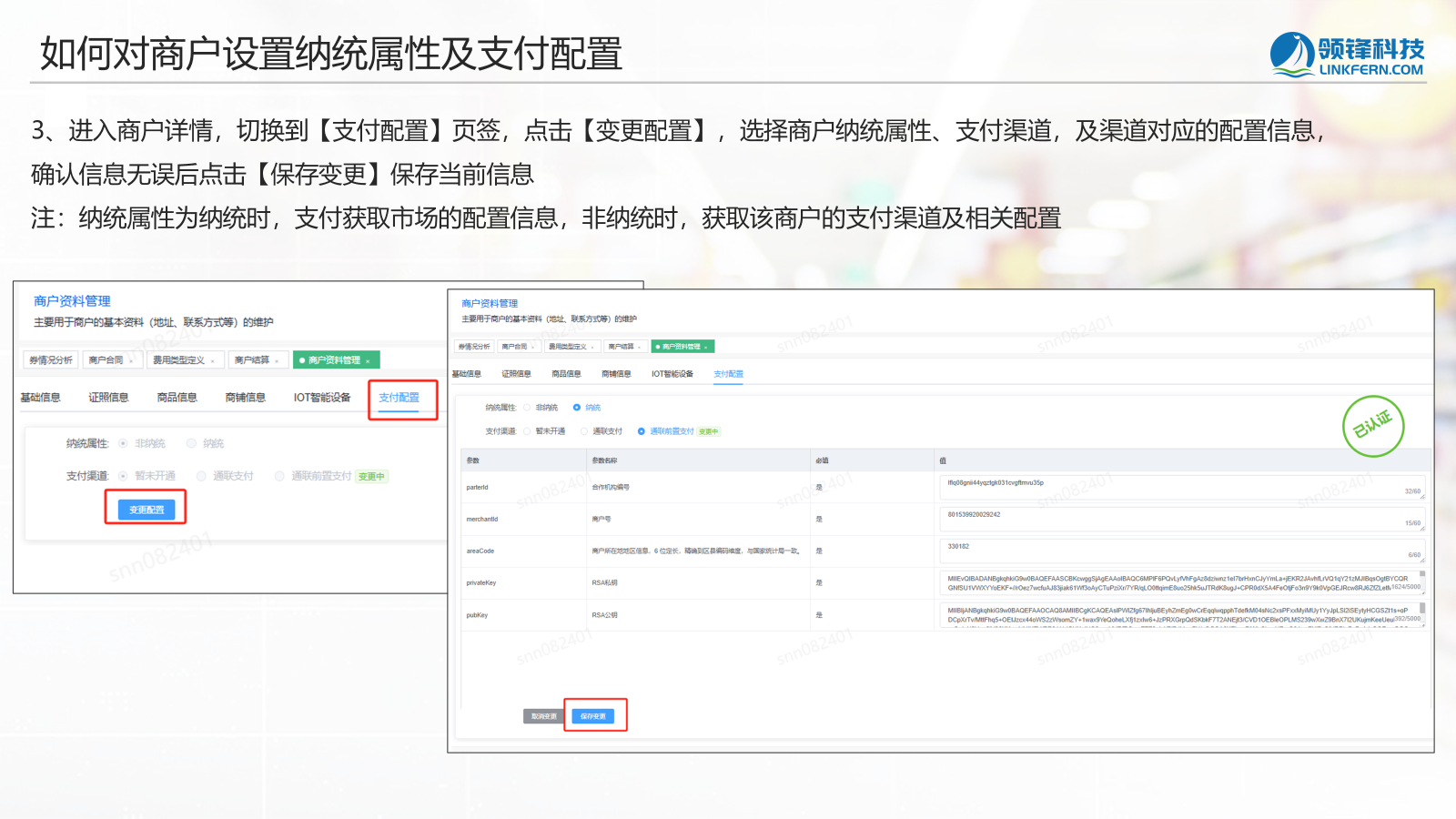1456x819 pixels.
Task: Select 通联支付 radio in the right screenshot
Action: tap(584, 431)
